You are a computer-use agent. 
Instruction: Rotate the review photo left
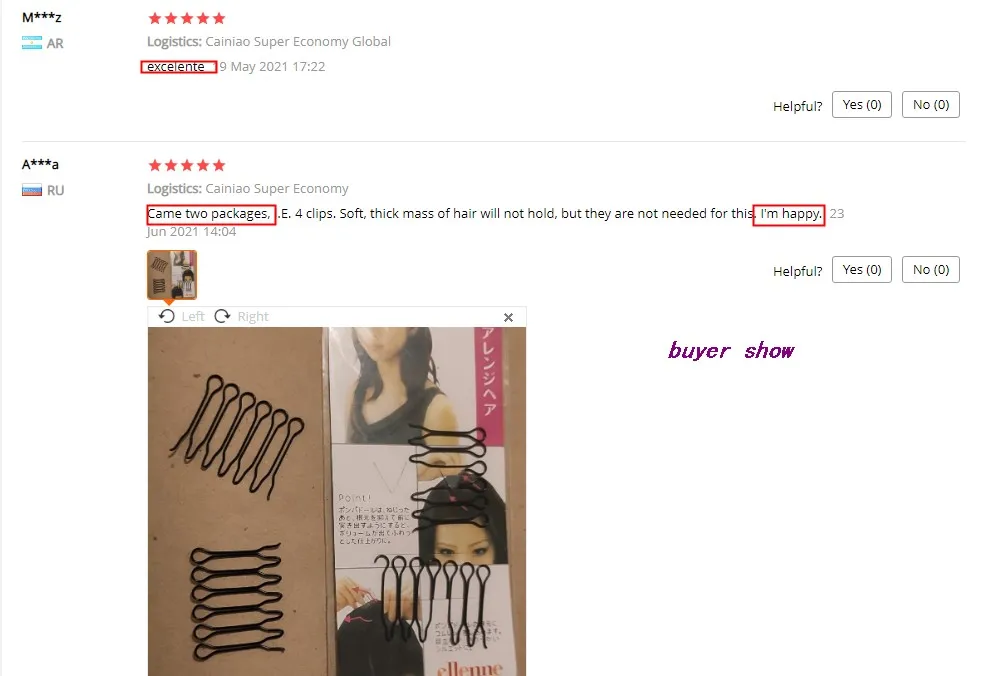point(181,316)
